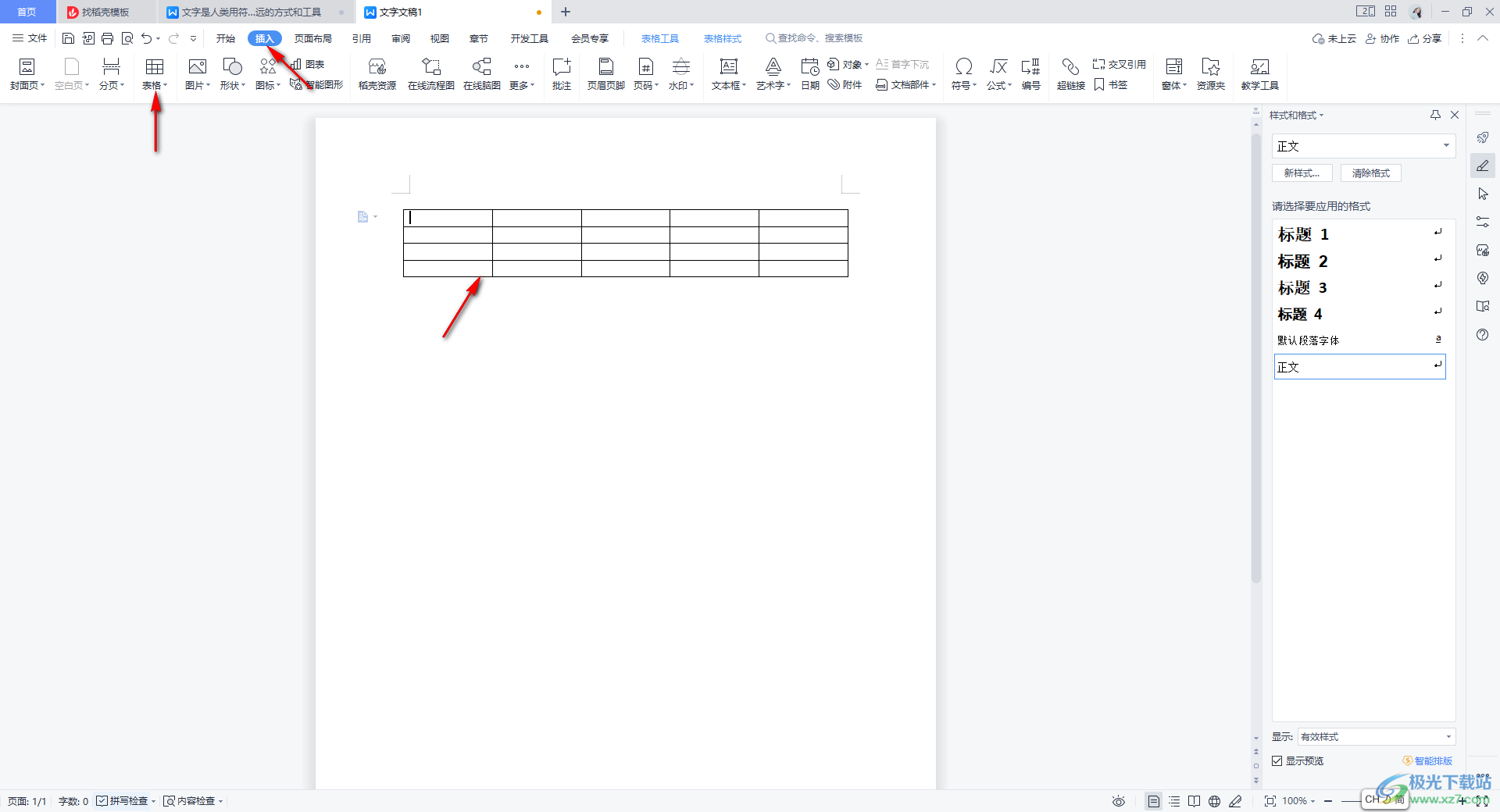Insert a text box (文本框)
Screen dimensions: 1500x812
point(729,74)
